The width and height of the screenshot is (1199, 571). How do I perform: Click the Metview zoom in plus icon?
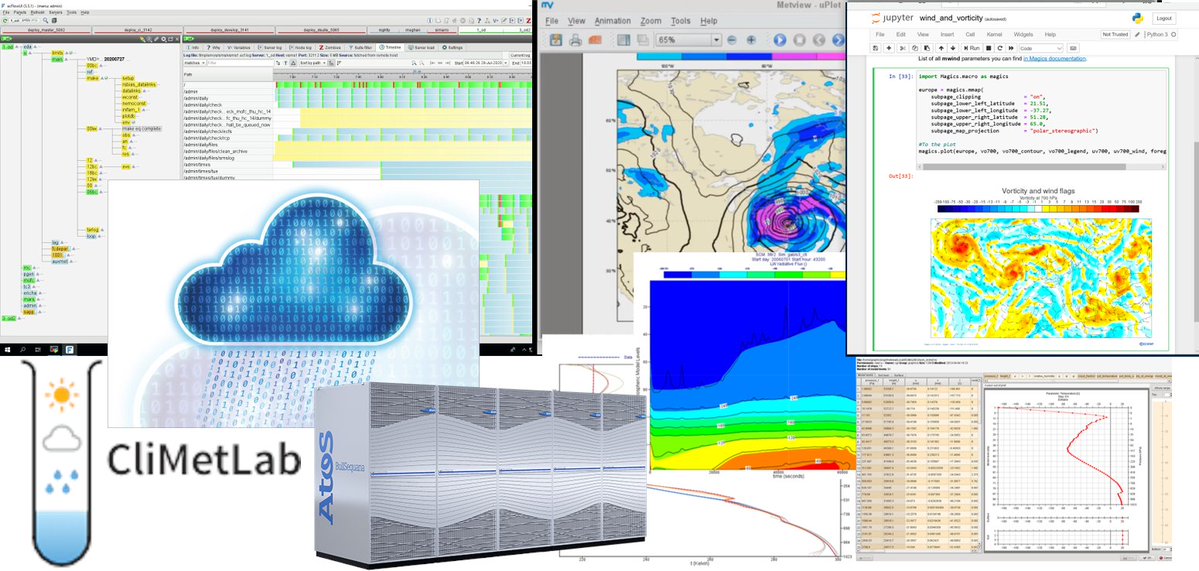pos(751,40)
